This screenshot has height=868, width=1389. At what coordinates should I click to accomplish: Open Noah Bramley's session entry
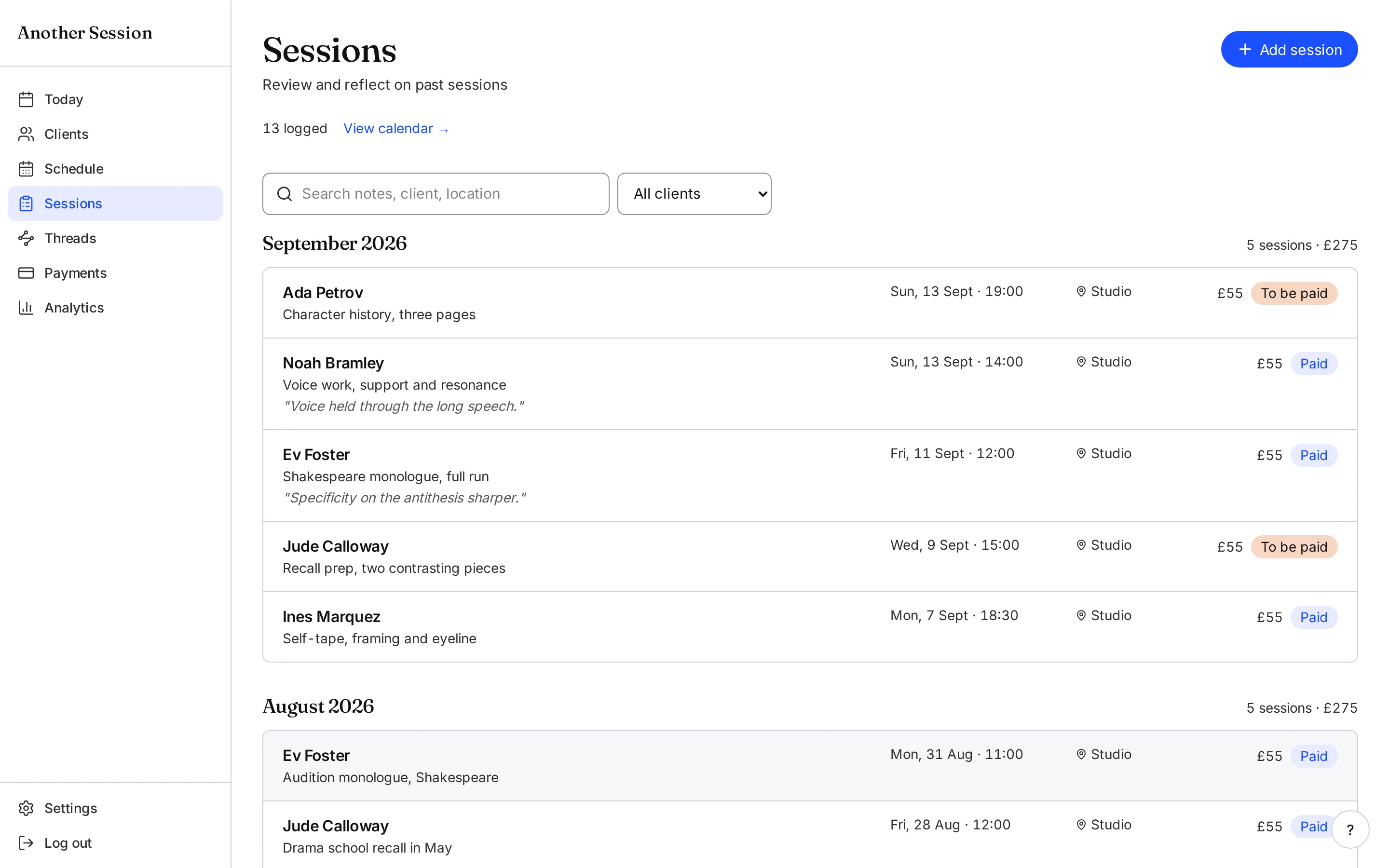(810, 384)
